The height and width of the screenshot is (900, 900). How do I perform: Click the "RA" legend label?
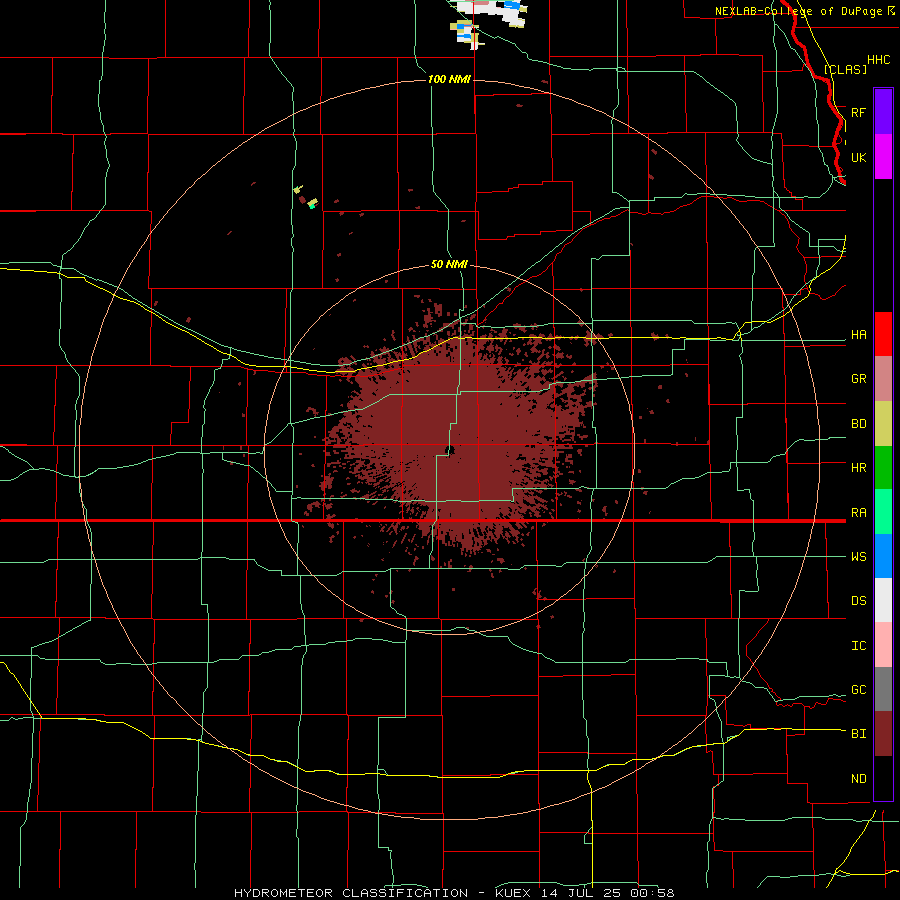tap(858, 513)
